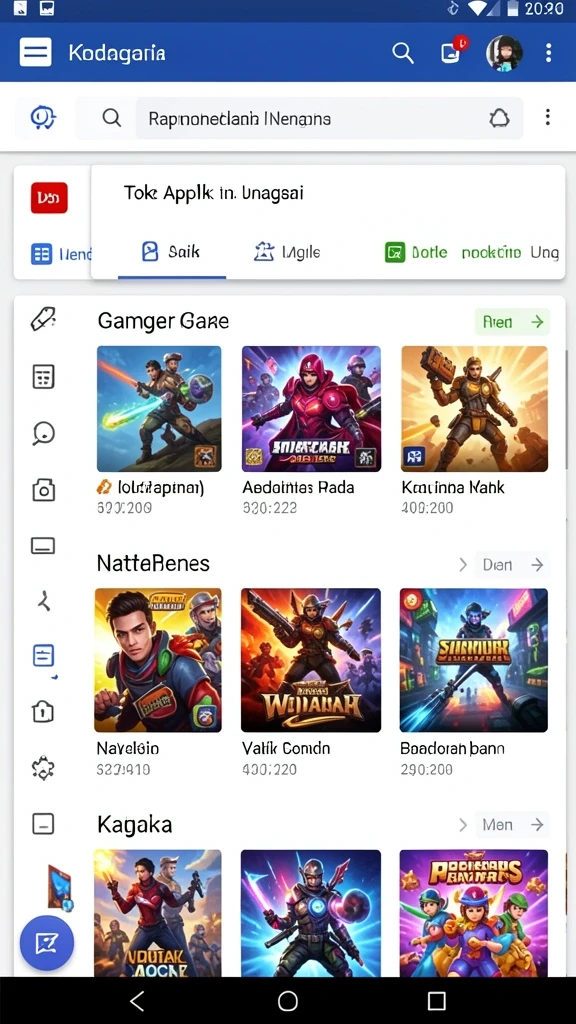Open the colorful cartoon Kagaka game thumbnail

tap(474, 913)
